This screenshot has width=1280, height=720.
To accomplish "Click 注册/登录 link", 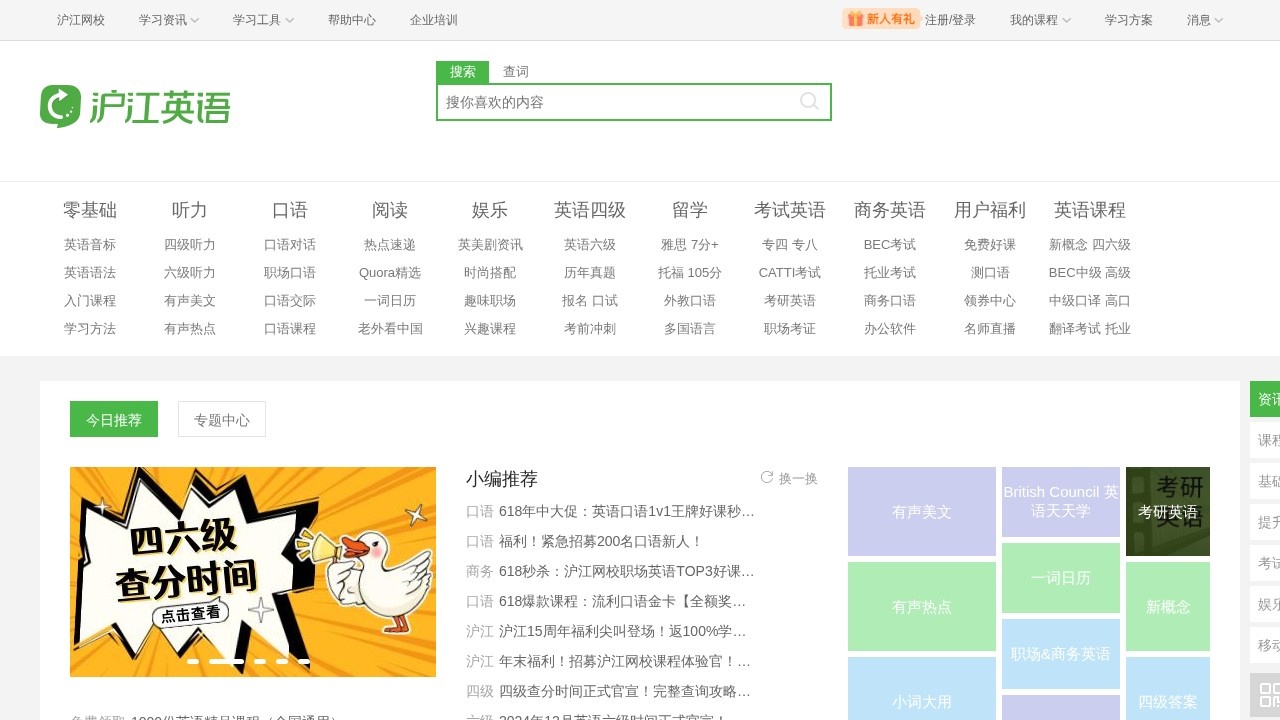I will point(950,20).
